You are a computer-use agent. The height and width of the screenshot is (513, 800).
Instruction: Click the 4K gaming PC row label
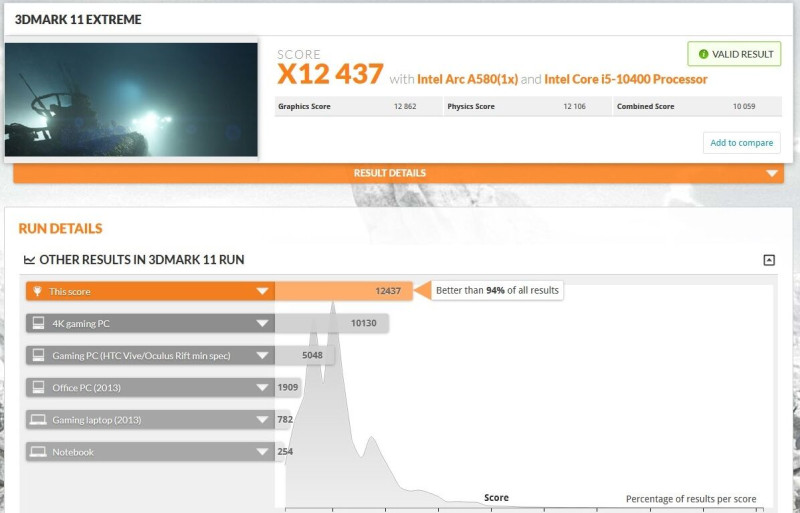(81, 324)
